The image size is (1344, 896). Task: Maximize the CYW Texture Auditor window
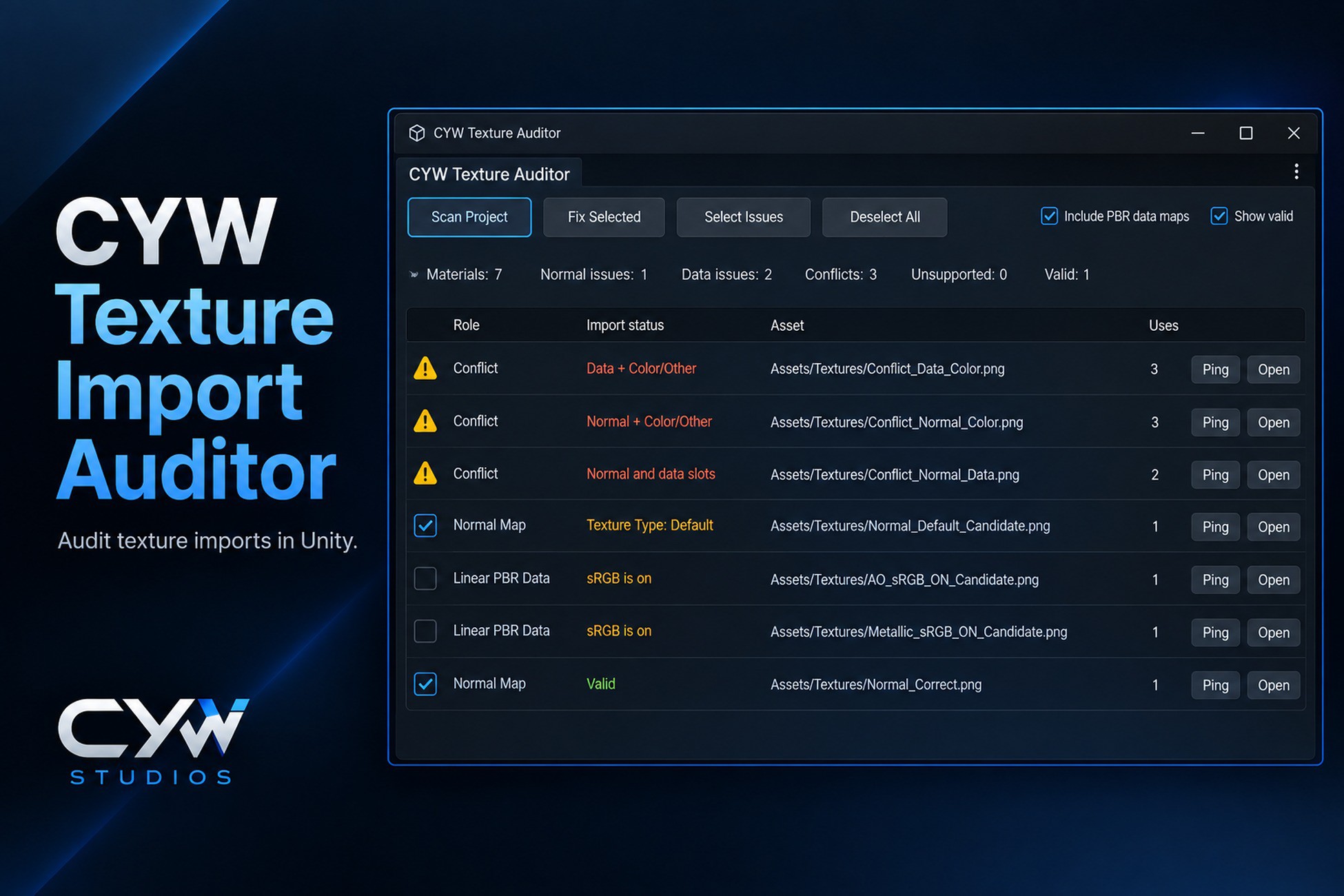[x=1246, y=133]
